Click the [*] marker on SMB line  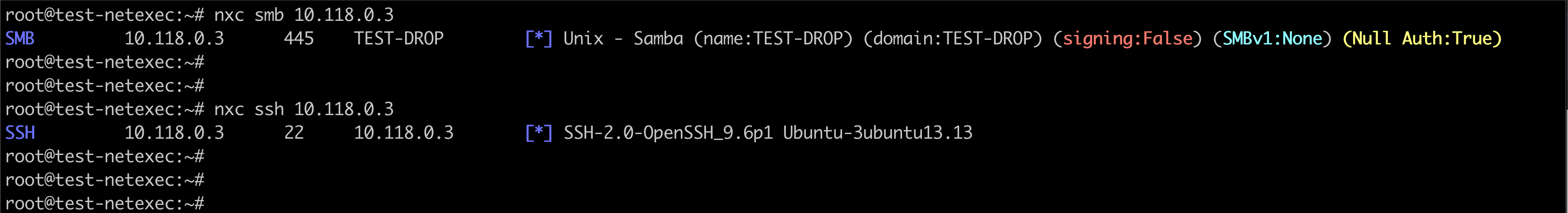538,39
